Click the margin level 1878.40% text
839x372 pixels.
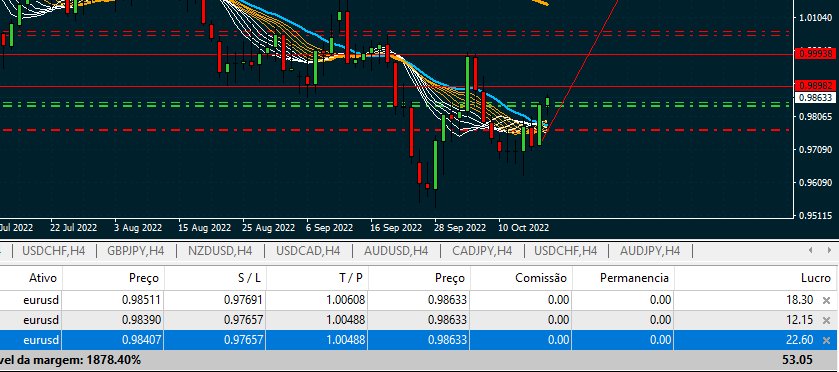coord(113,360)
